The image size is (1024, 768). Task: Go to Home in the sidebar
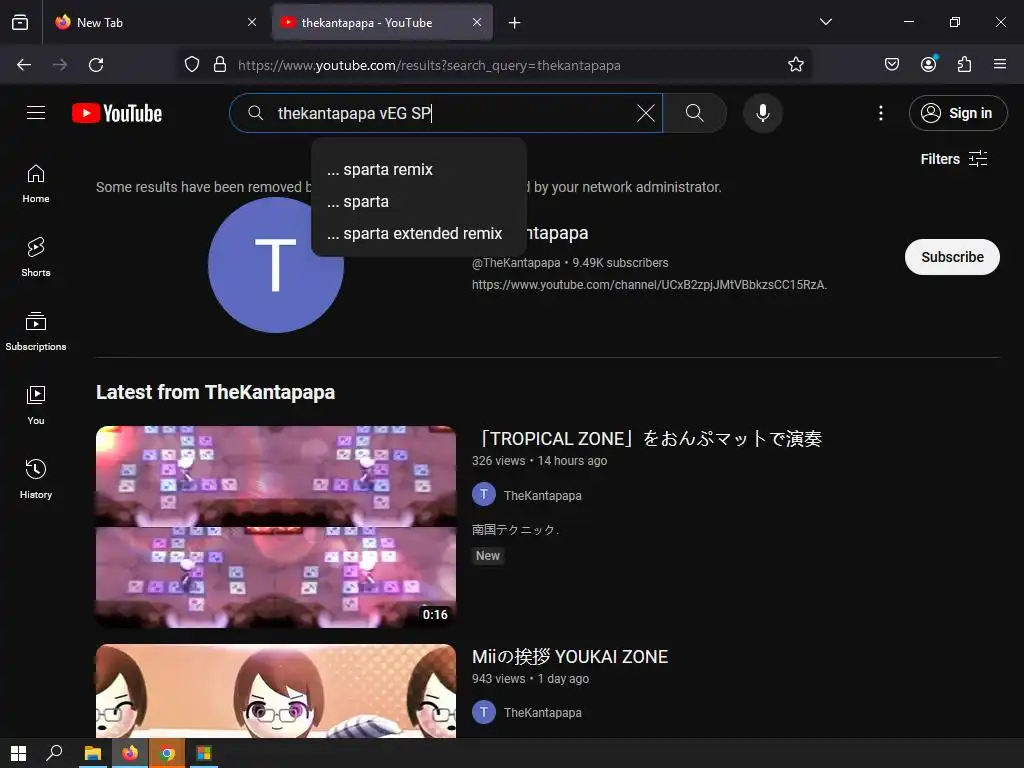(x=36, y=184)
